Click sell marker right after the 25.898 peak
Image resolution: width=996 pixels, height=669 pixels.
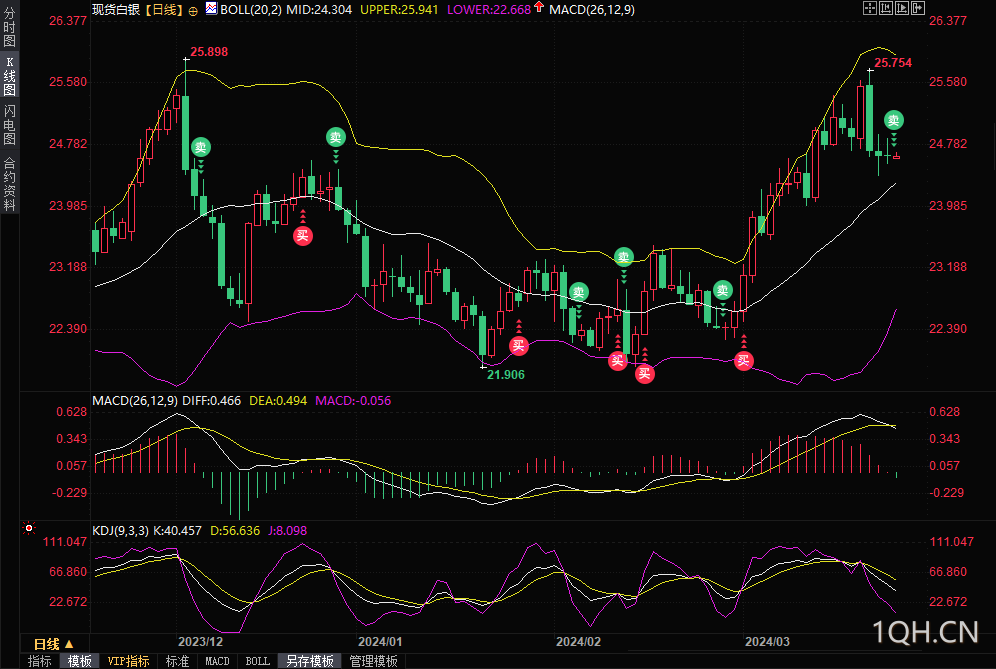(201, 147)
